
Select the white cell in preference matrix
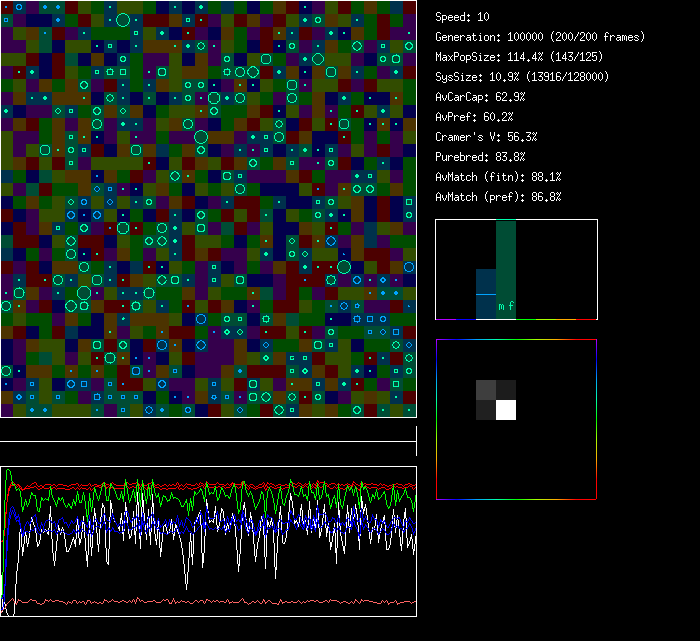click(x=506, y=409)
